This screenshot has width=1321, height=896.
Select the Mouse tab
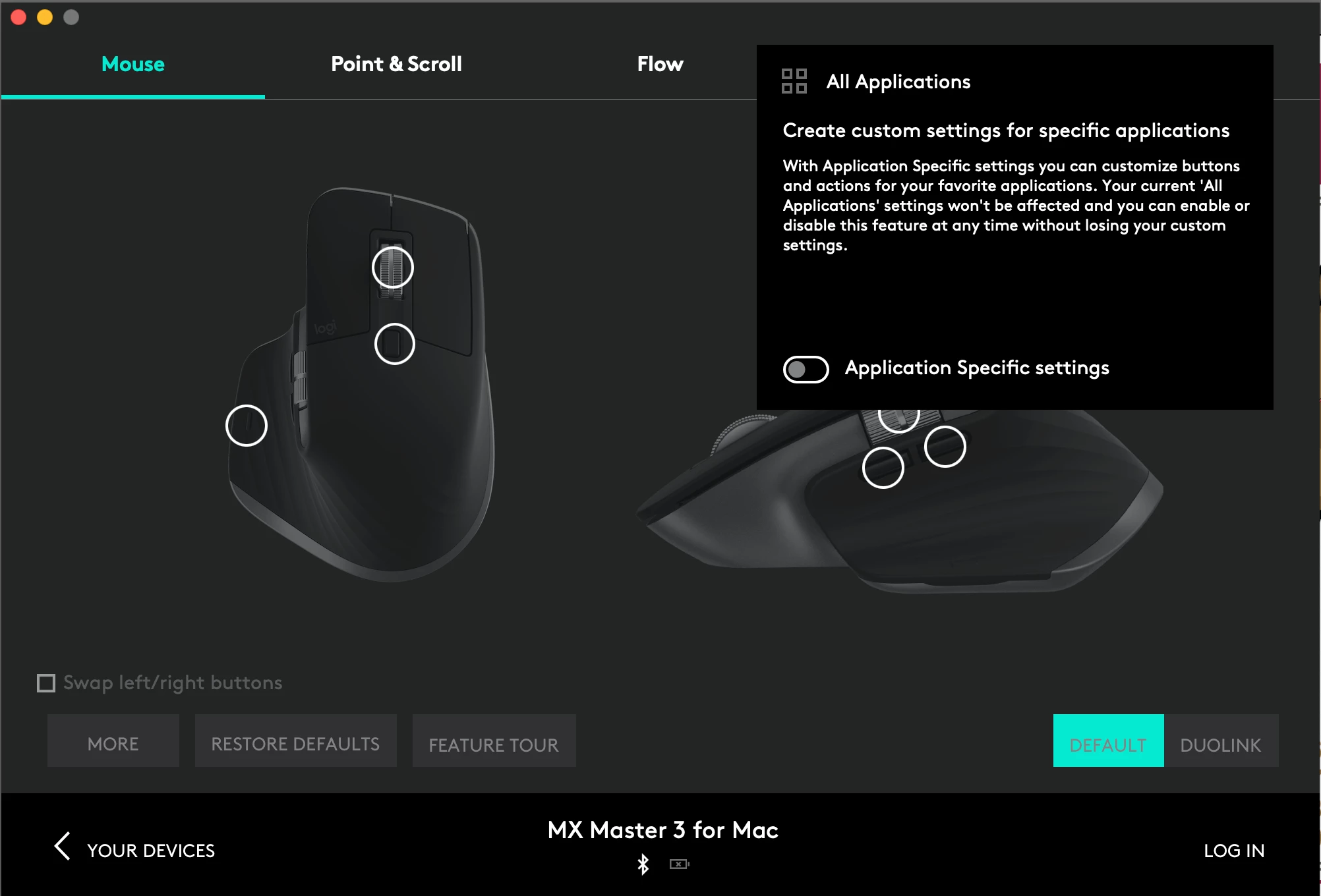click(133, 64)
